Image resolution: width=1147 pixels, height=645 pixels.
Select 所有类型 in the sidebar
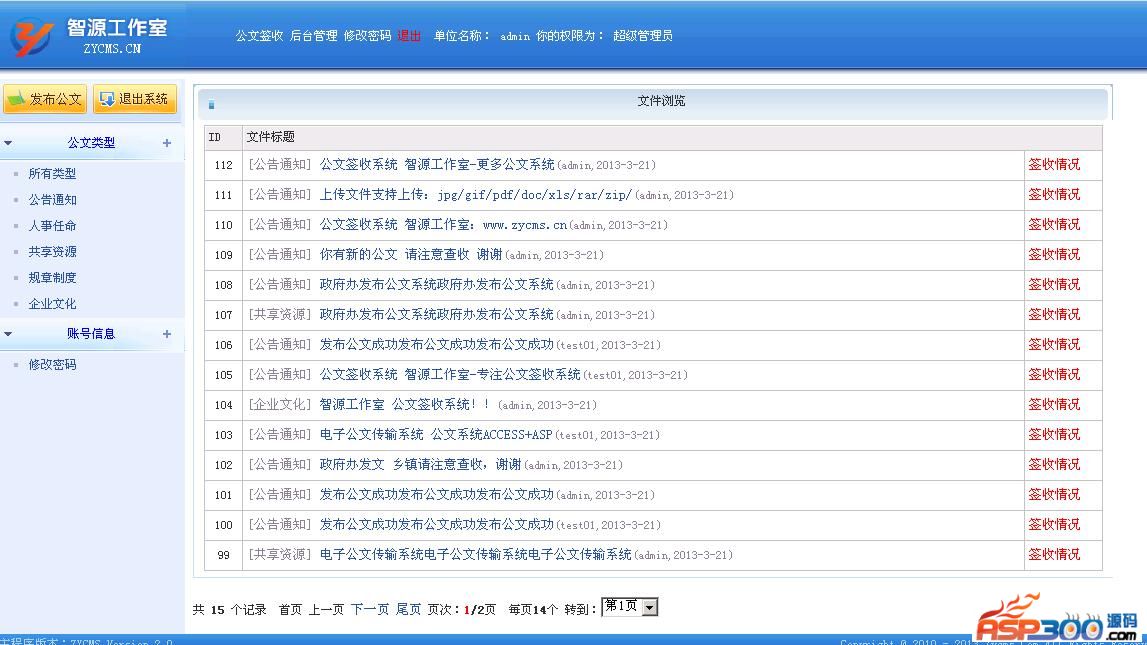click(x=52, y=174)
